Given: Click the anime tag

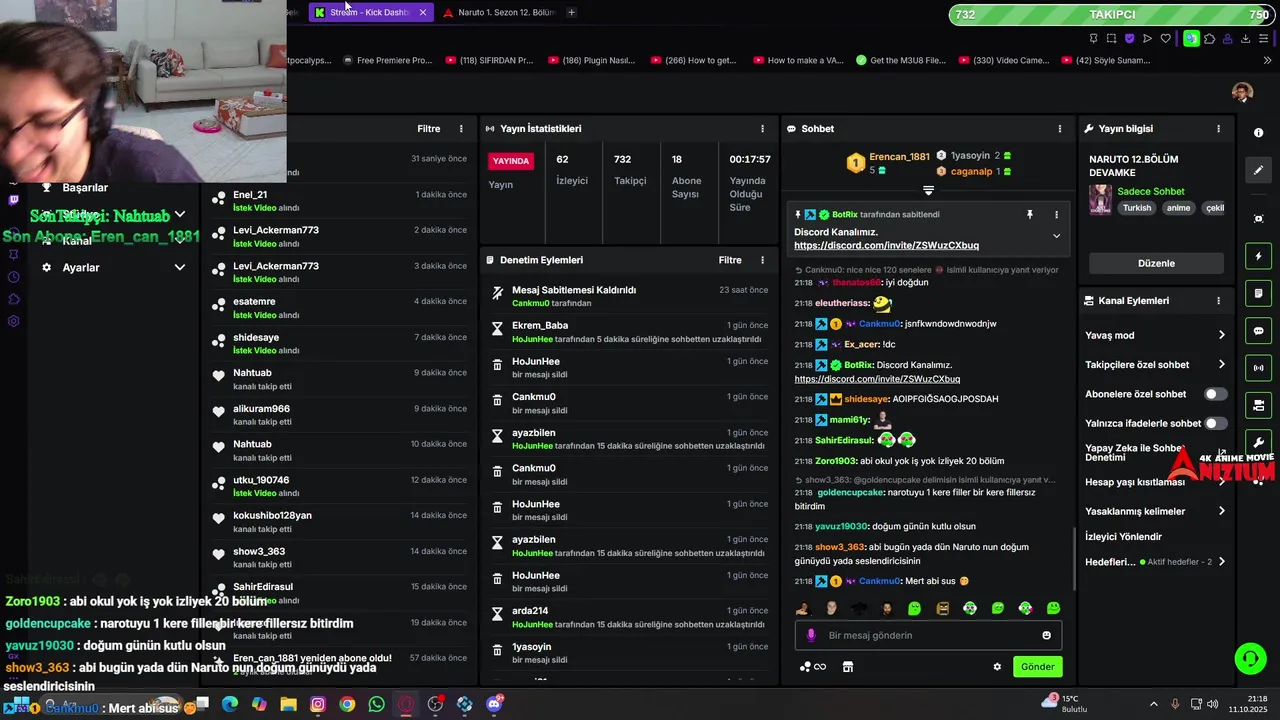Looking at the screenshot, I should (1178, 208).
